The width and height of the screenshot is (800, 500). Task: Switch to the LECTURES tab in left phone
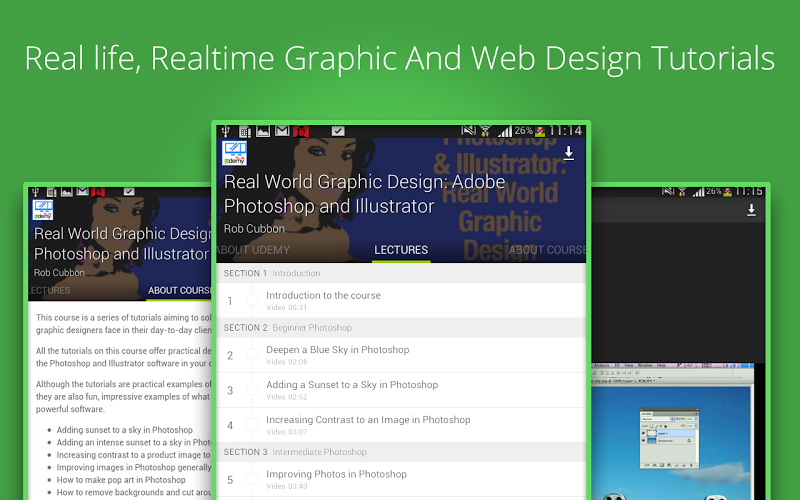point(49,290)
